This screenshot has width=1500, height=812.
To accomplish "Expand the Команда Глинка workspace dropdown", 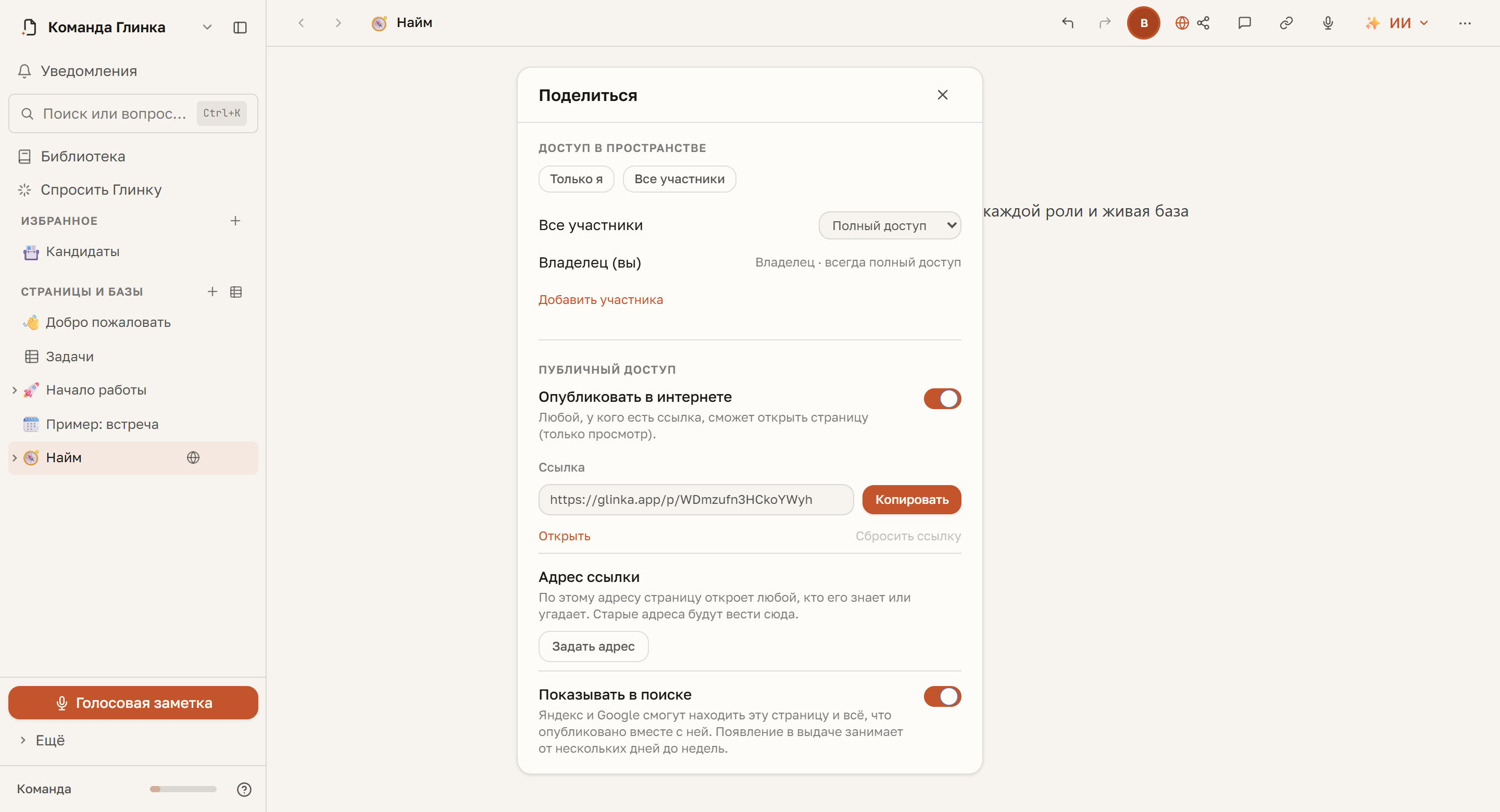I will pos(207,28).
